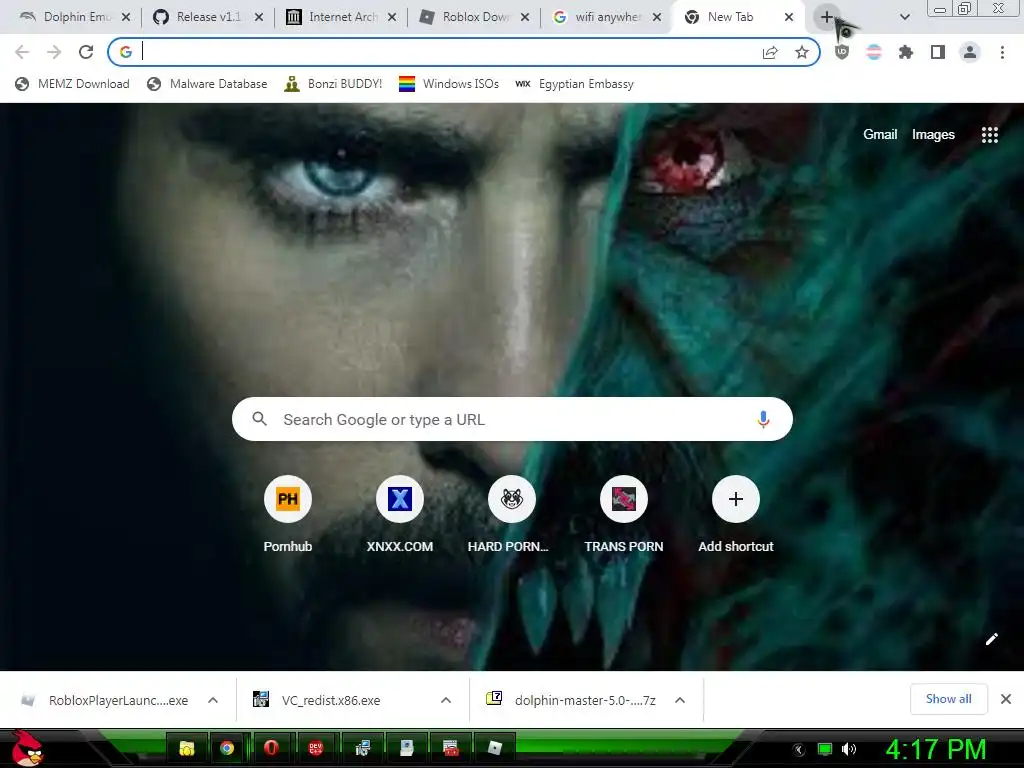Close the Roblox Download tab
Viewport: 1024px width, 768px height.
coord(525,18)
